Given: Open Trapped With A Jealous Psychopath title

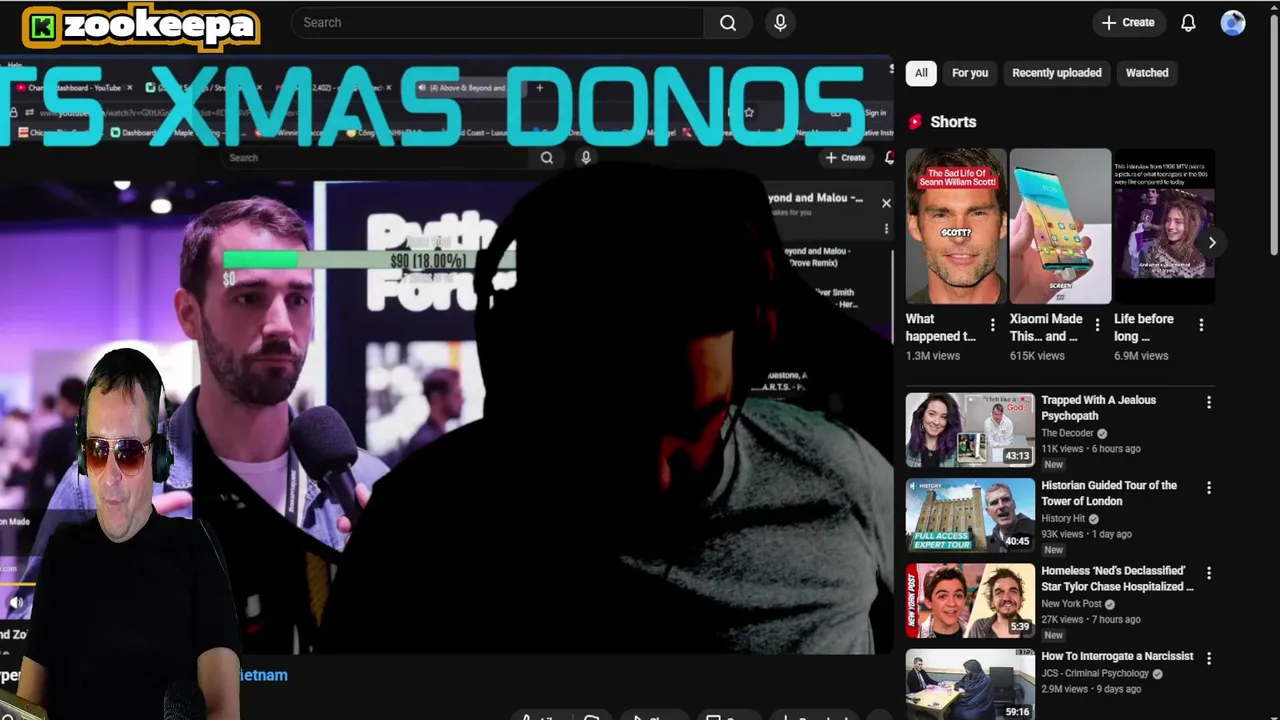Looking at the screenshot, I should 1098,408.
